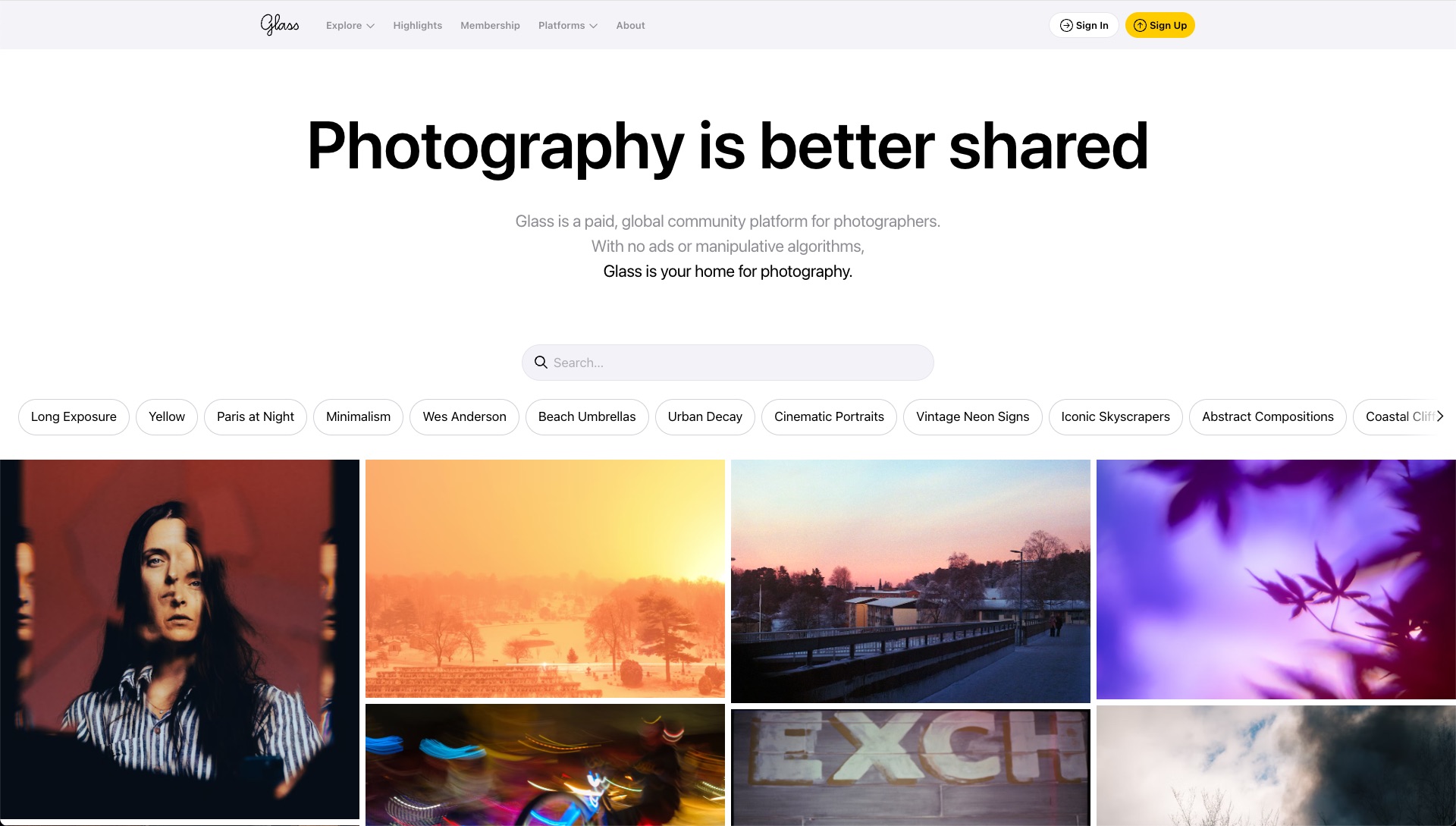
Task: Select the Long Exposure tag
Action: point(73,416)
